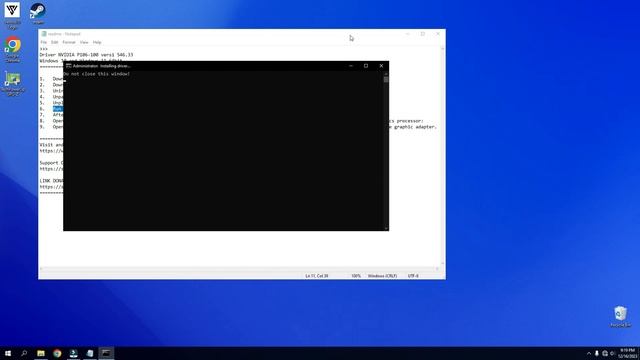Image resolution: width=640 pixels, height=360 pixels.
Task: Click the UTF-8 encoding status entry
Action: [413, 276]
